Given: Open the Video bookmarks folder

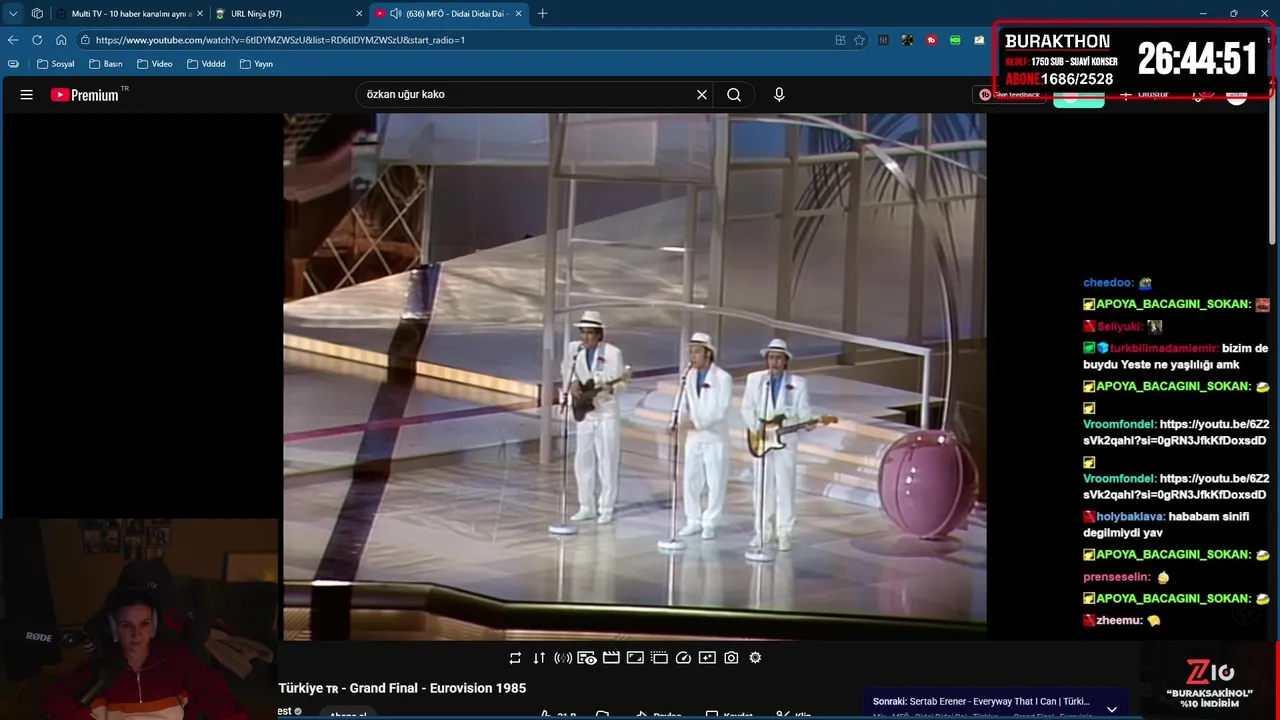Looking at the screenshot, I should (155, 64).
